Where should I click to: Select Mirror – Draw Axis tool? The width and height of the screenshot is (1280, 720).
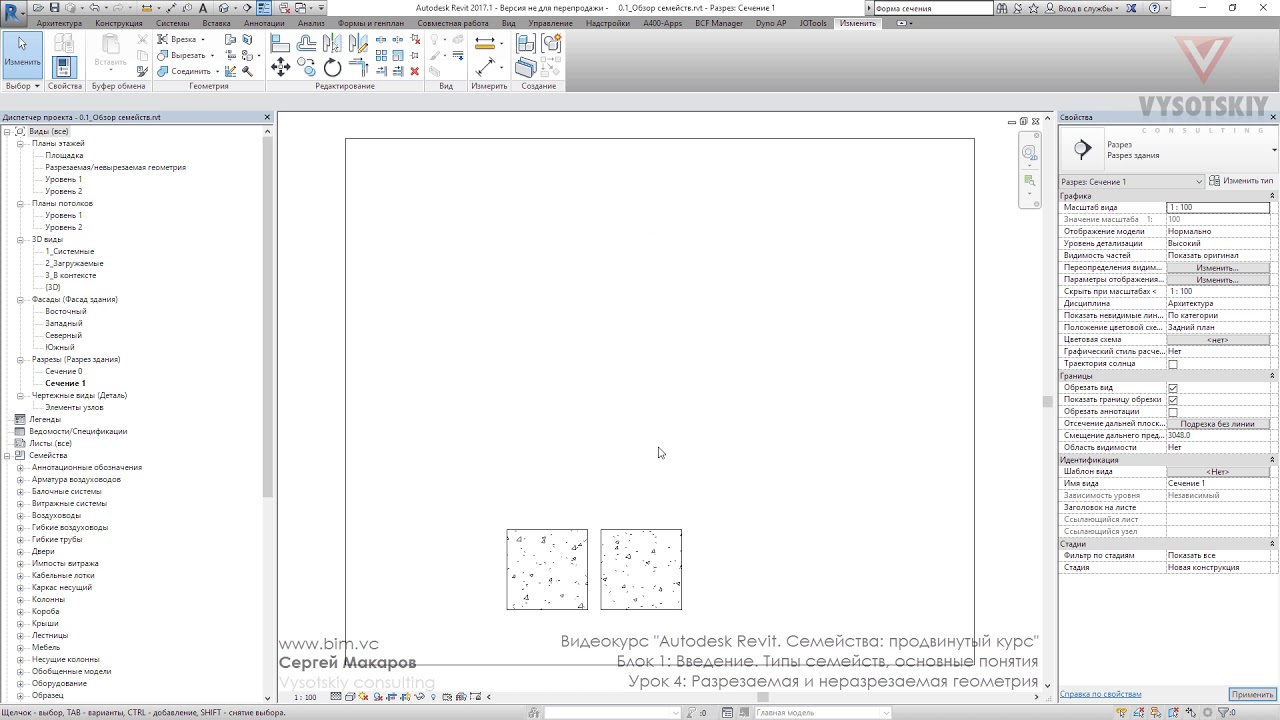tap(359, 43)
